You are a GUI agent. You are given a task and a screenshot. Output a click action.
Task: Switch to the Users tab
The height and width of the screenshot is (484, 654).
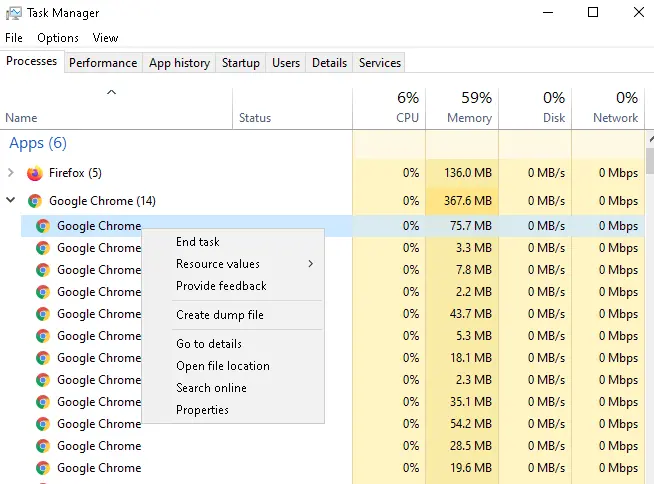pos(286,63)
